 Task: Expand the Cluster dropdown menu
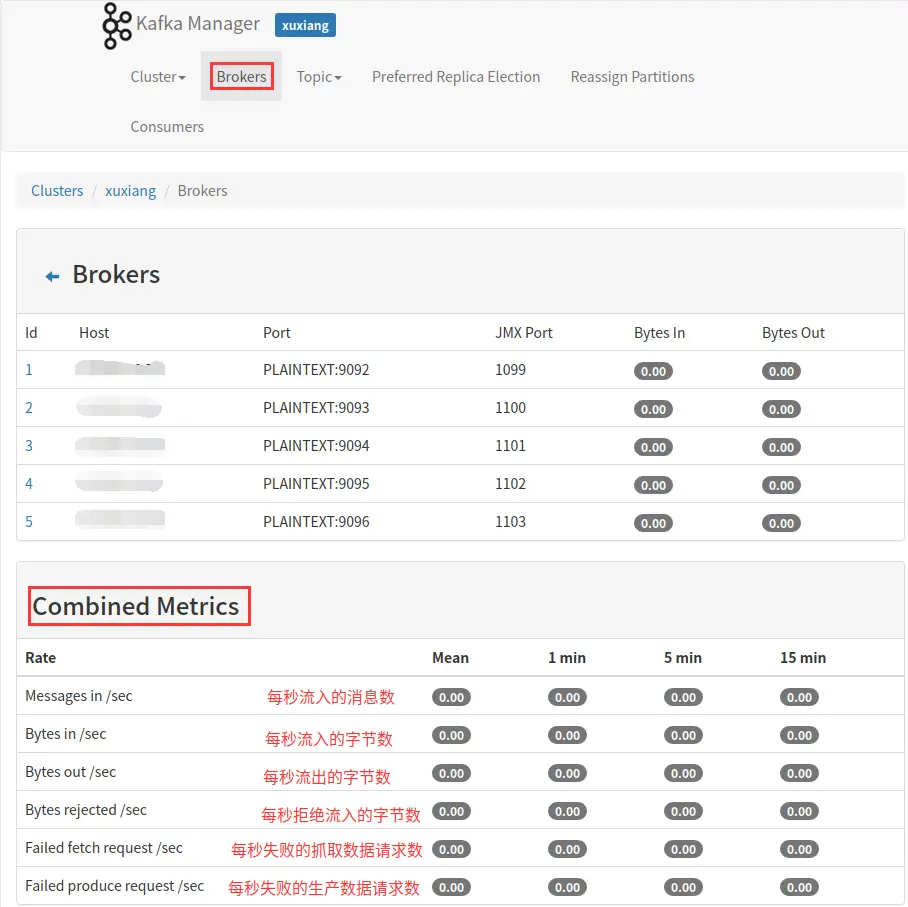[x=158, y=76]
